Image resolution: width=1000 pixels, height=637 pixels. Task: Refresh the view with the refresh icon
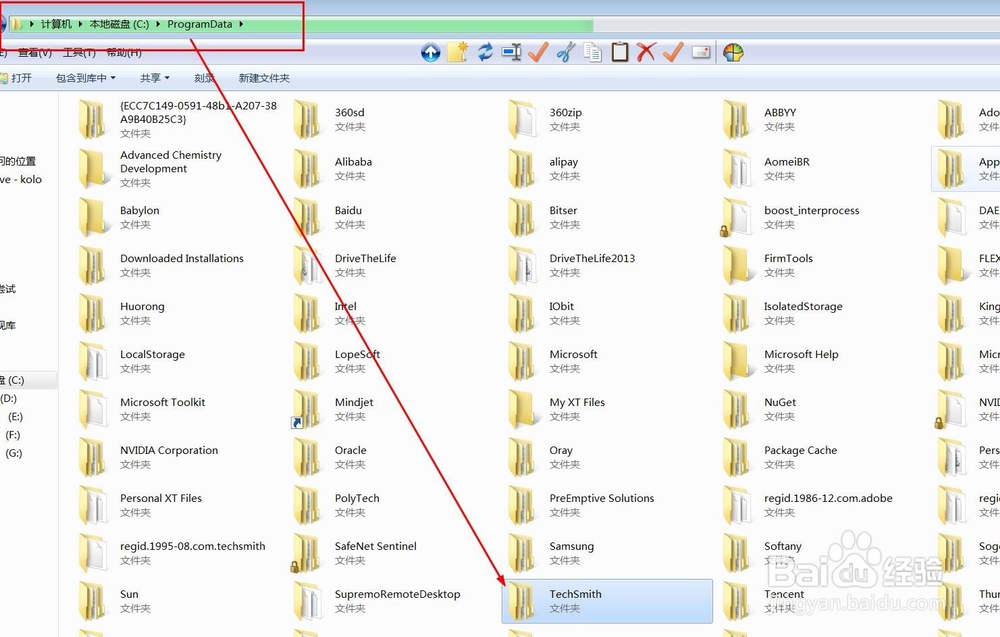[x=484, y=52]
